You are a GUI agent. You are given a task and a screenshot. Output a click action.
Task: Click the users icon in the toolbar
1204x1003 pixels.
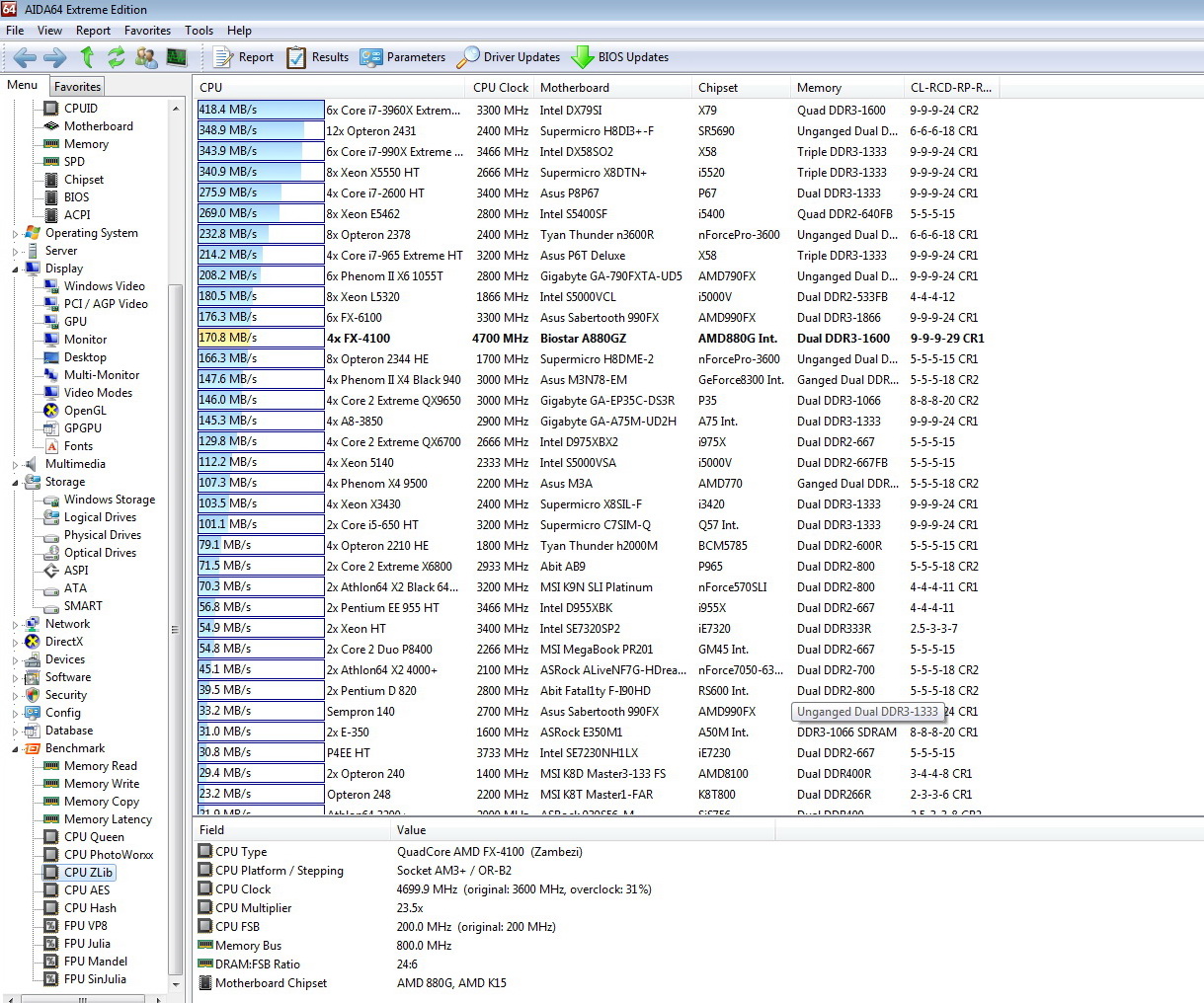pyautogui.click(x=146, y=57)
